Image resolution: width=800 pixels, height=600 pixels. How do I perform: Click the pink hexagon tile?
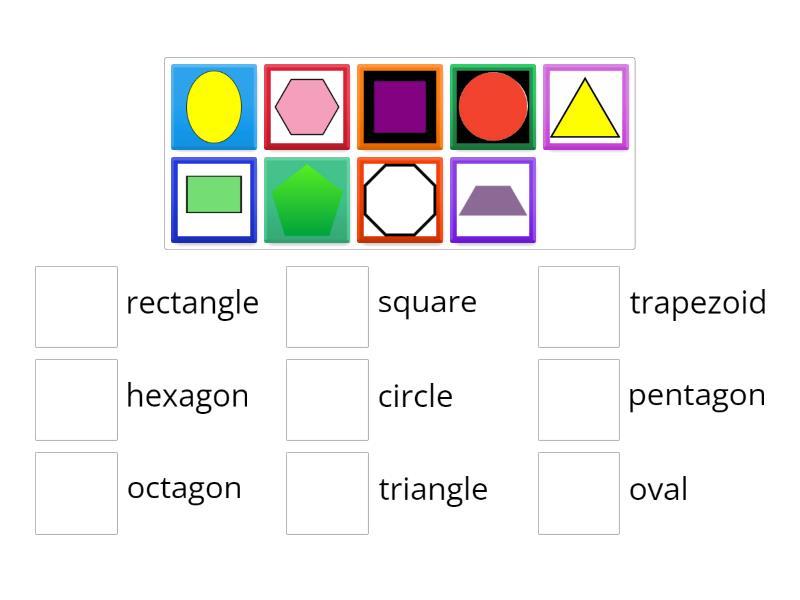(306, 105)
